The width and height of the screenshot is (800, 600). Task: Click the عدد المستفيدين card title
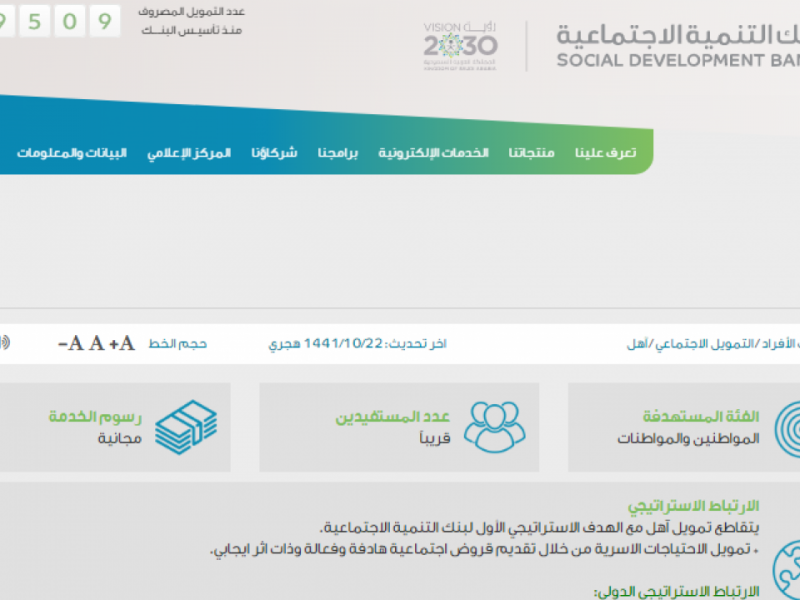coord(392,417)
